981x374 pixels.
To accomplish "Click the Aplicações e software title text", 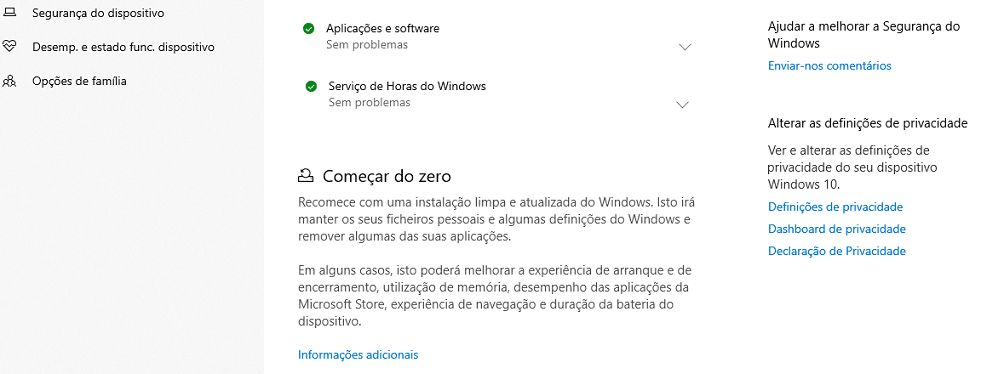I will (x=382, y=28).
